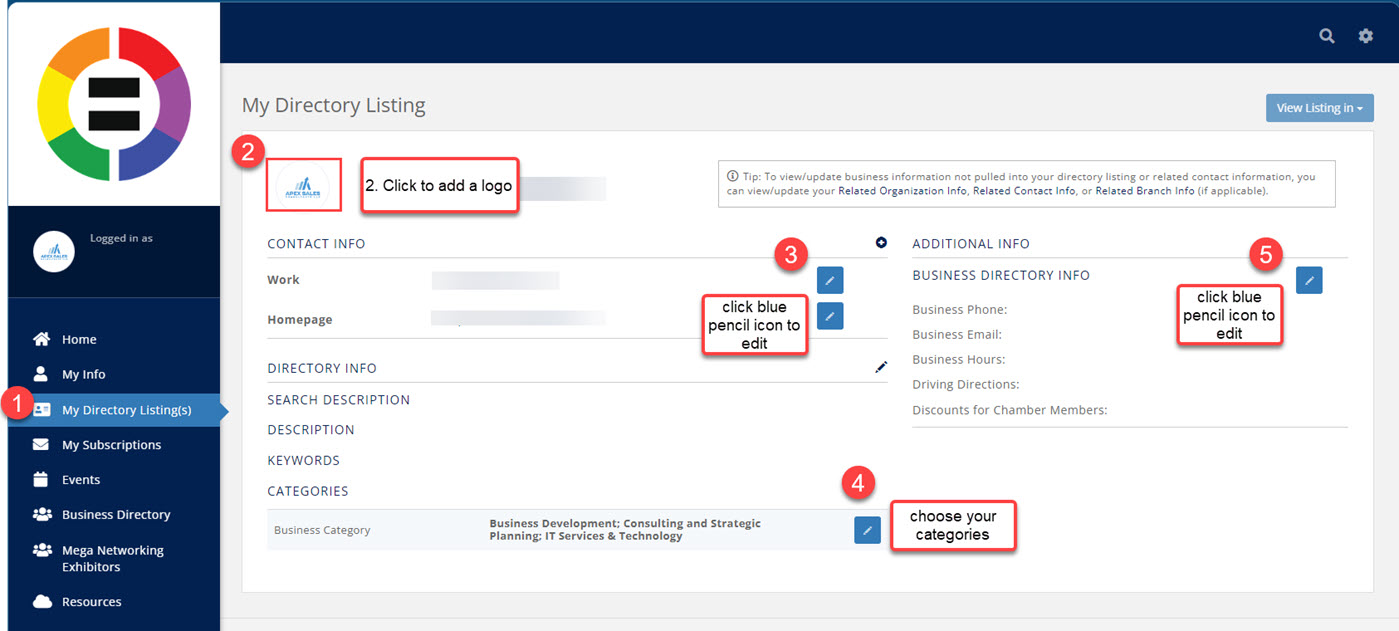This screenshot has width=1399, height=631.
Task: Click the Business Phone field label
Action: [960, 310]
